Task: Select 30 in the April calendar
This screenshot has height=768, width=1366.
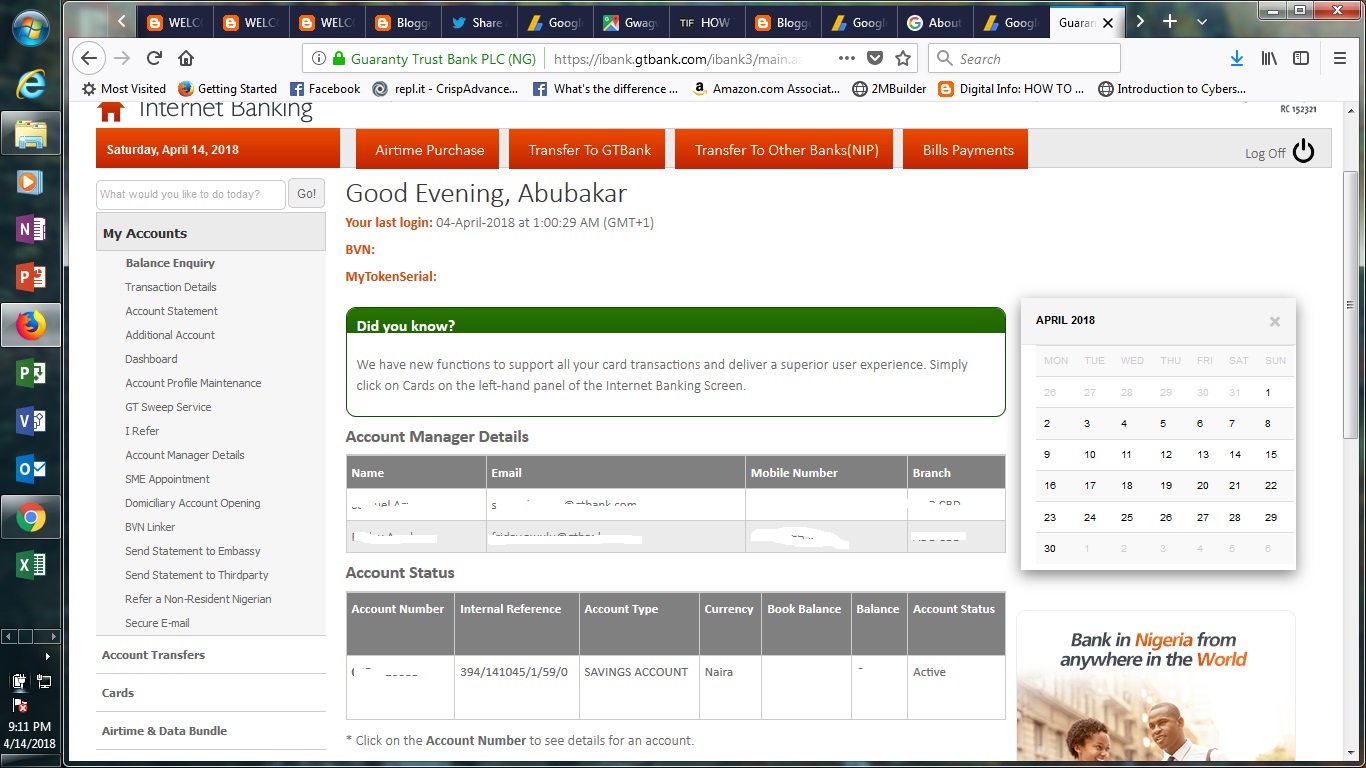Action: point(1050,549)
